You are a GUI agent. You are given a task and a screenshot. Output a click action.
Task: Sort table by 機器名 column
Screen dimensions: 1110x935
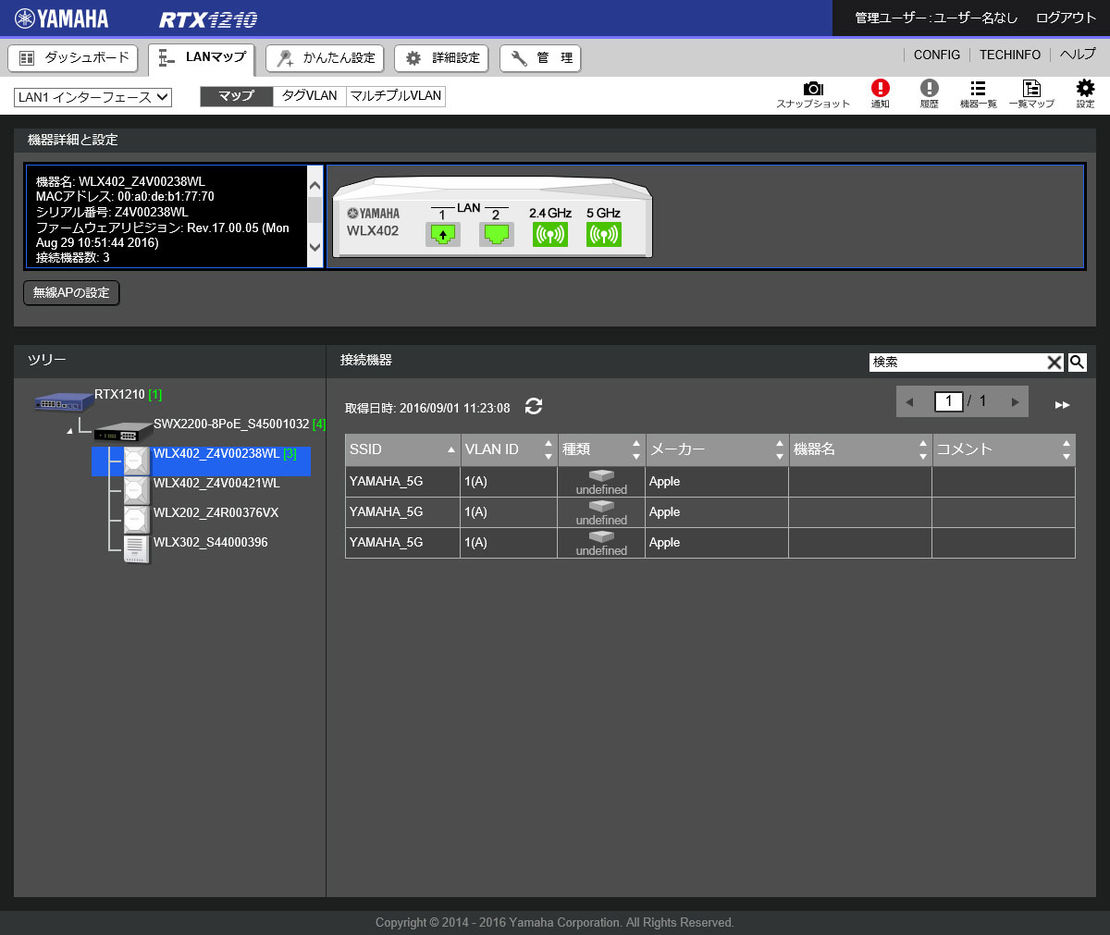pyautogui.click(x=860, y=449)
